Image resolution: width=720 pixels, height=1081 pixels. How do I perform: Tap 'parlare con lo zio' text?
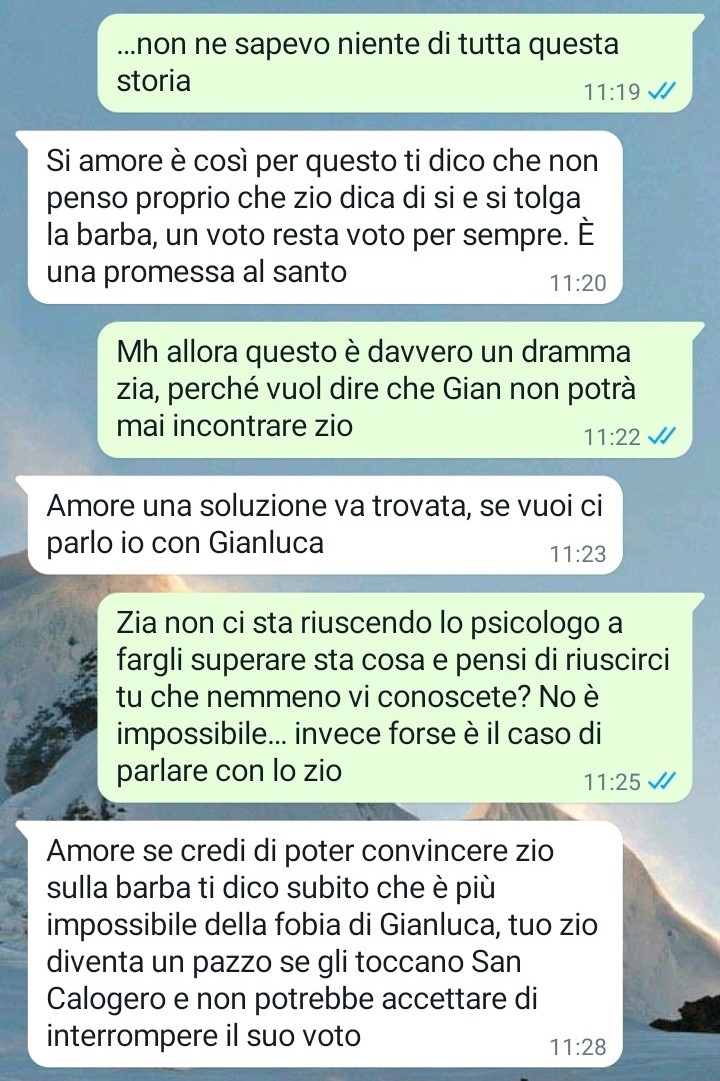(x=229, y=770)
